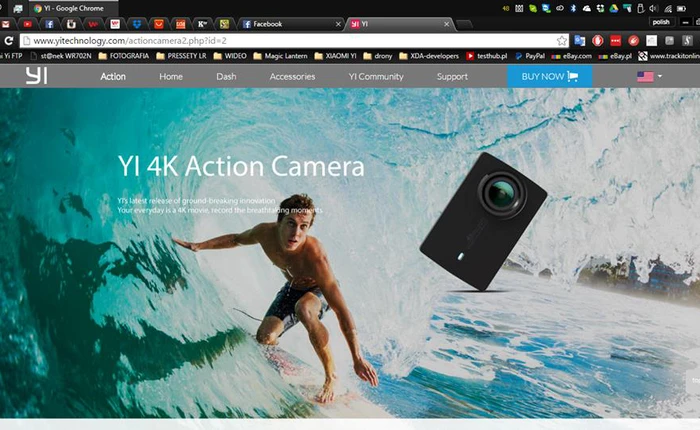Click the Google Drive tray icon
700x430 pixels.
614,8
